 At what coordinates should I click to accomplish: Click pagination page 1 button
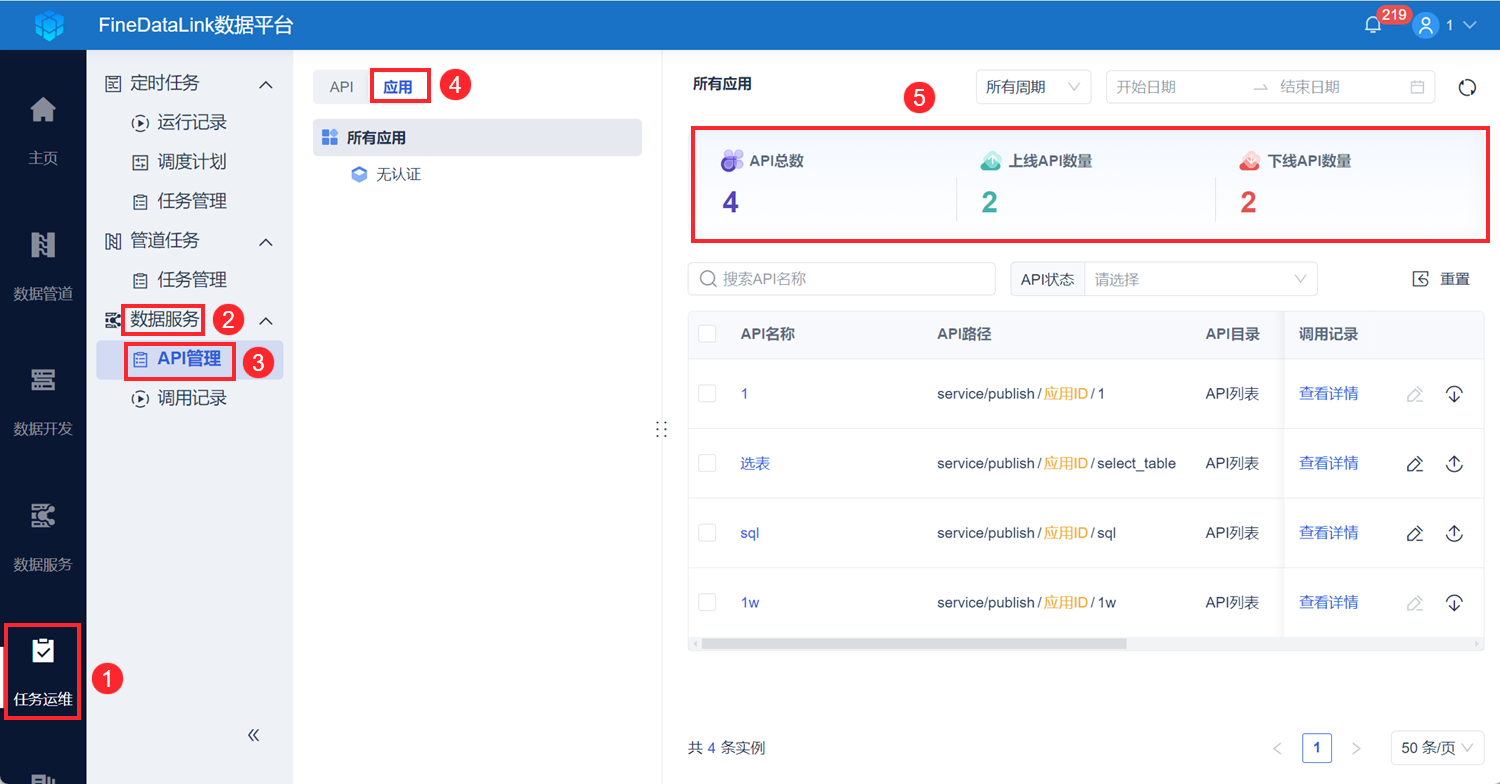tap(1317, 747)
